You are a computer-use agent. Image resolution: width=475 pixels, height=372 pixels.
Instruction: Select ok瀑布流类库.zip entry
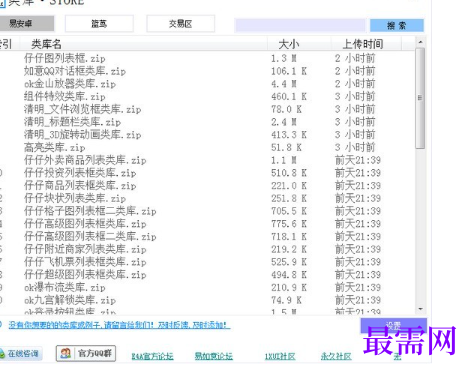[65, 287]
